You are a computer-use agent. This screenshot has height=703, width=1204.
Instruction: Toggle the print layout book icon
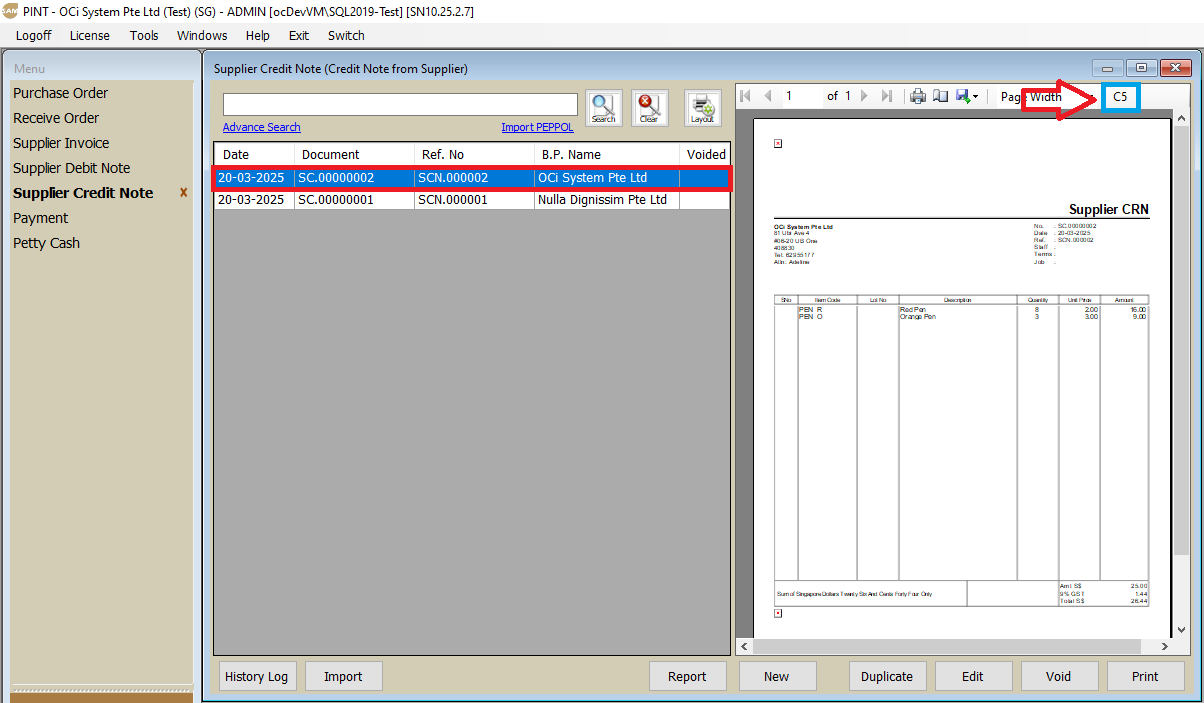click(x=940, y=96)
